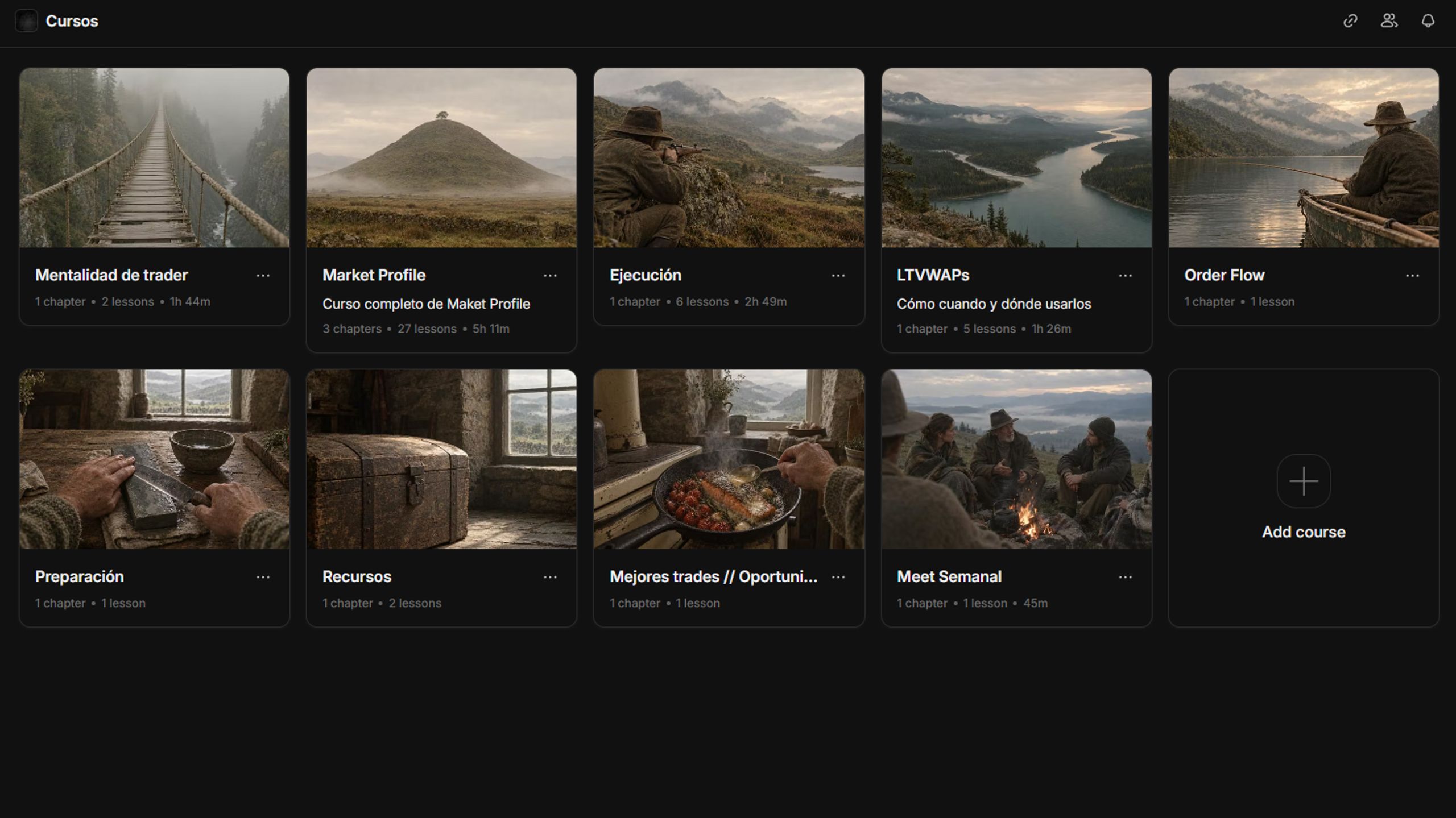Click the plus icon to add course
1456x818 pixels.
(x=1304, y=481)
